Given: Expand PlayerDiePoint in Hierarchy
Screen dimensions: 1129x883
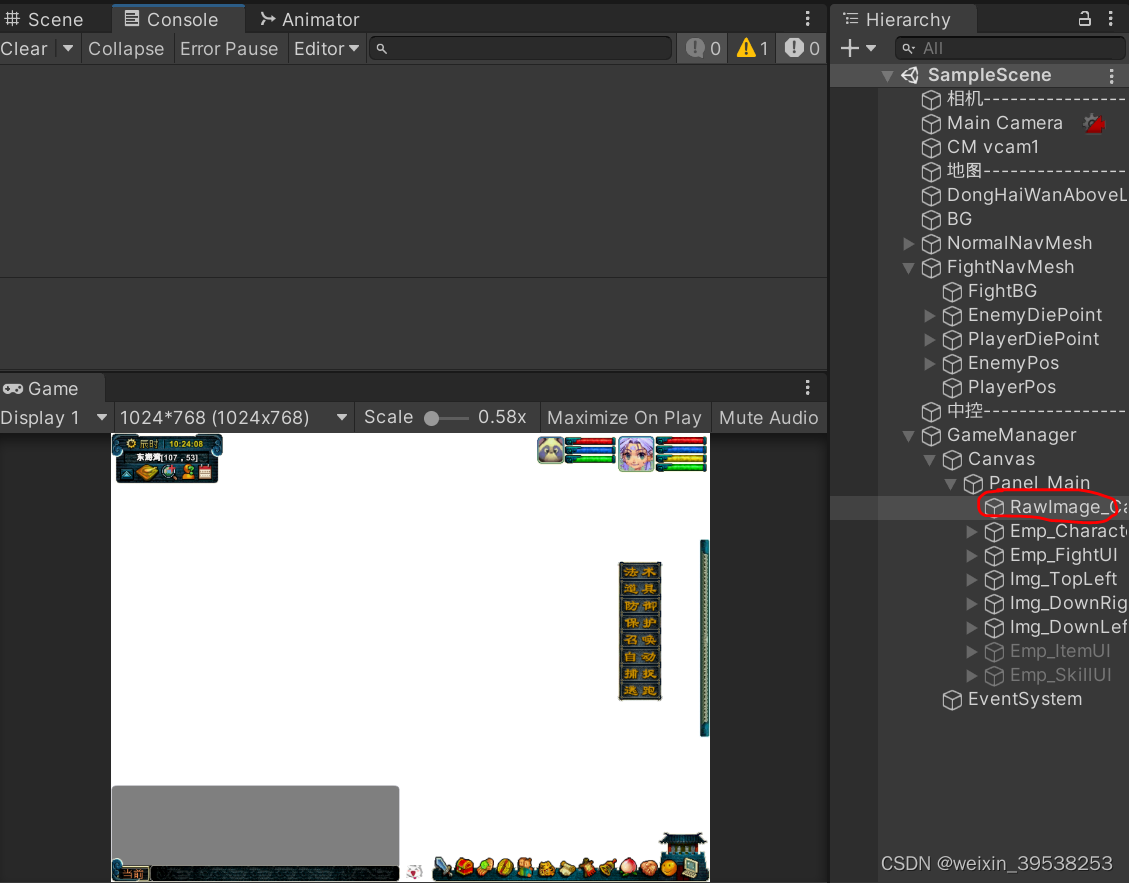Looking at the screenshot, I should click(x=930, y=339).
